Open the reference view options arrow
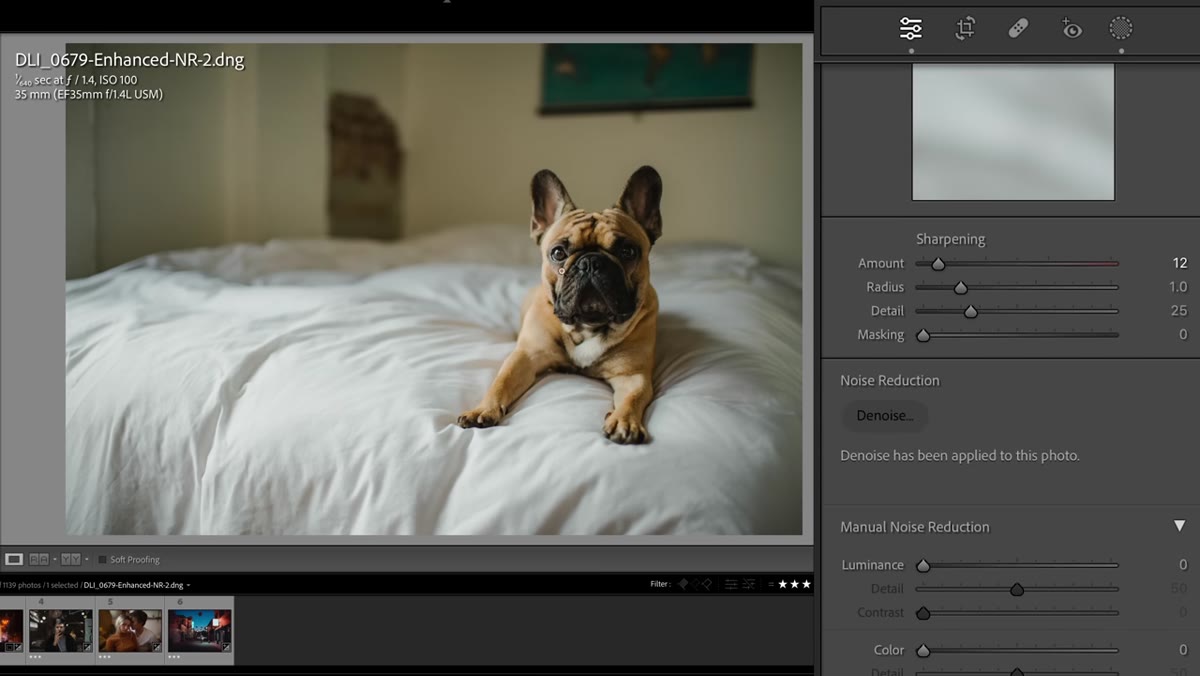 (54, 559)
